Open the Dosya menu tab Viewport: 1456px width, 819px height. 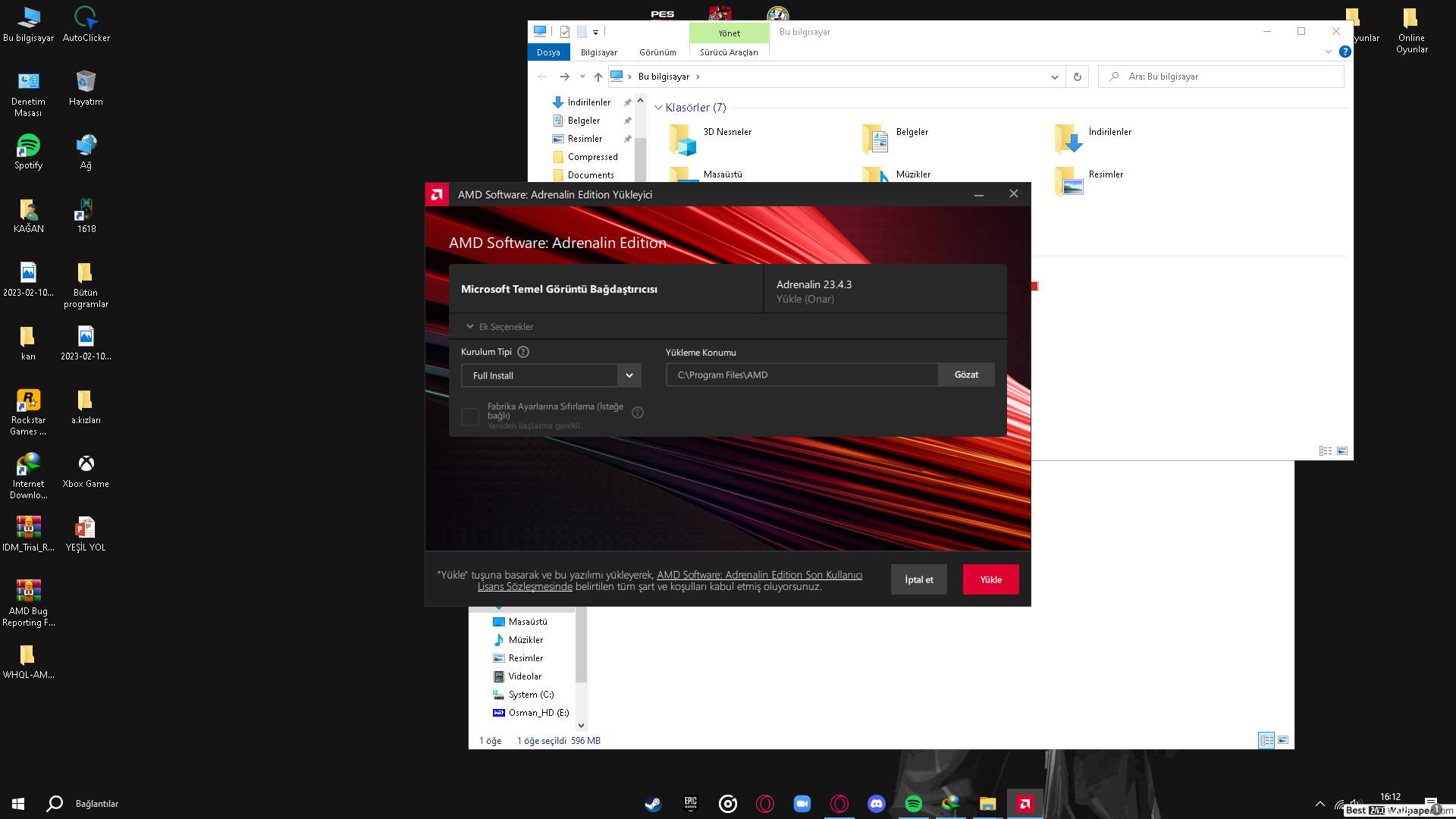point(548,52)
